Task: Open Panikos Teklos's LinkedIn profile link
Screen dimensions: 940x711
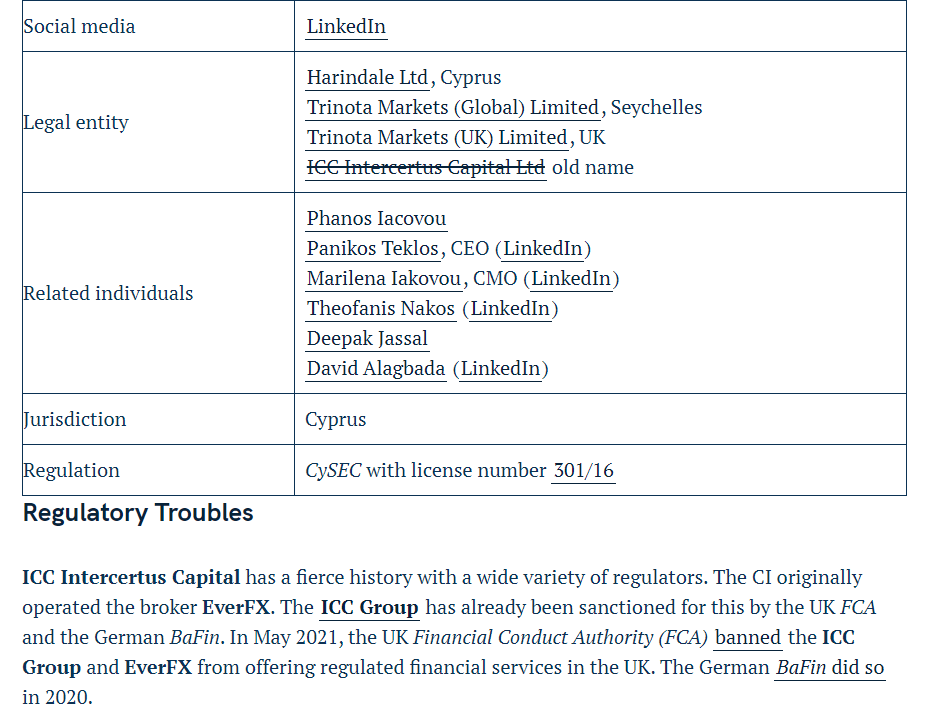Action: coord(543,249)
